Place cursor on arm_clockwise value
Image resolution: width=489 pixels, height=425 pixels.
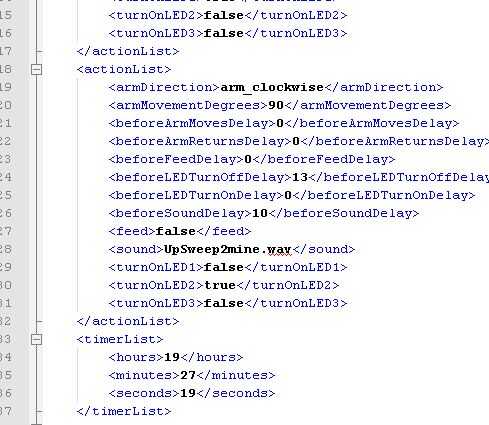pyautogui.click(x=272, y=87)
